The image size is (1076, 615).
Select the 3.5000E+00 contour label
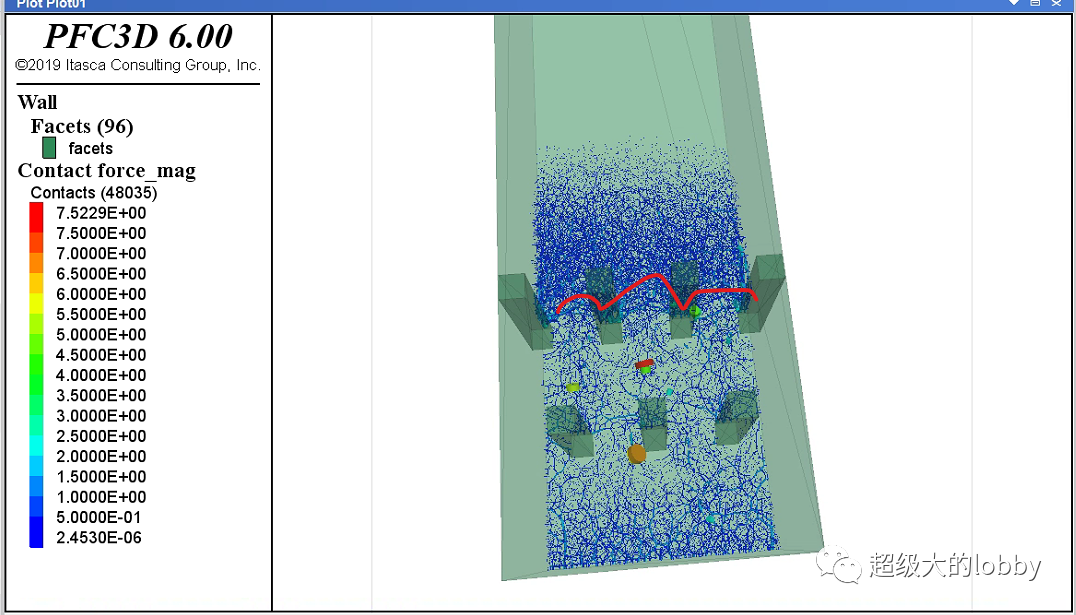coord(101,395)
